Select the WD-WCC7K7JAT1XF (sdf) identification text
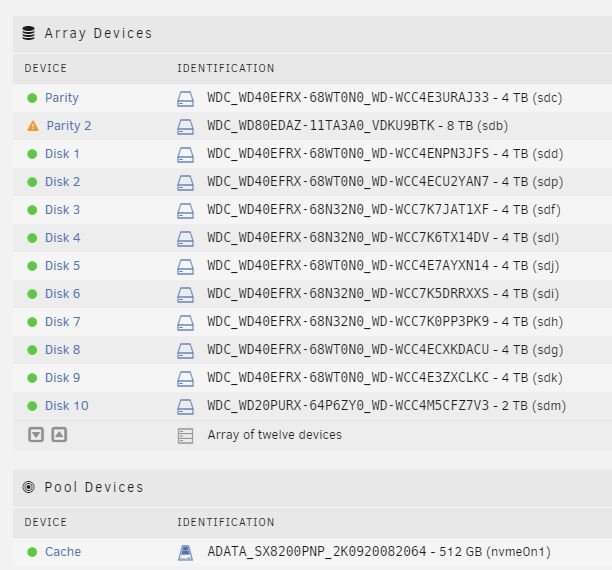Viewport: 612px width, 570px height. point(384,210)
